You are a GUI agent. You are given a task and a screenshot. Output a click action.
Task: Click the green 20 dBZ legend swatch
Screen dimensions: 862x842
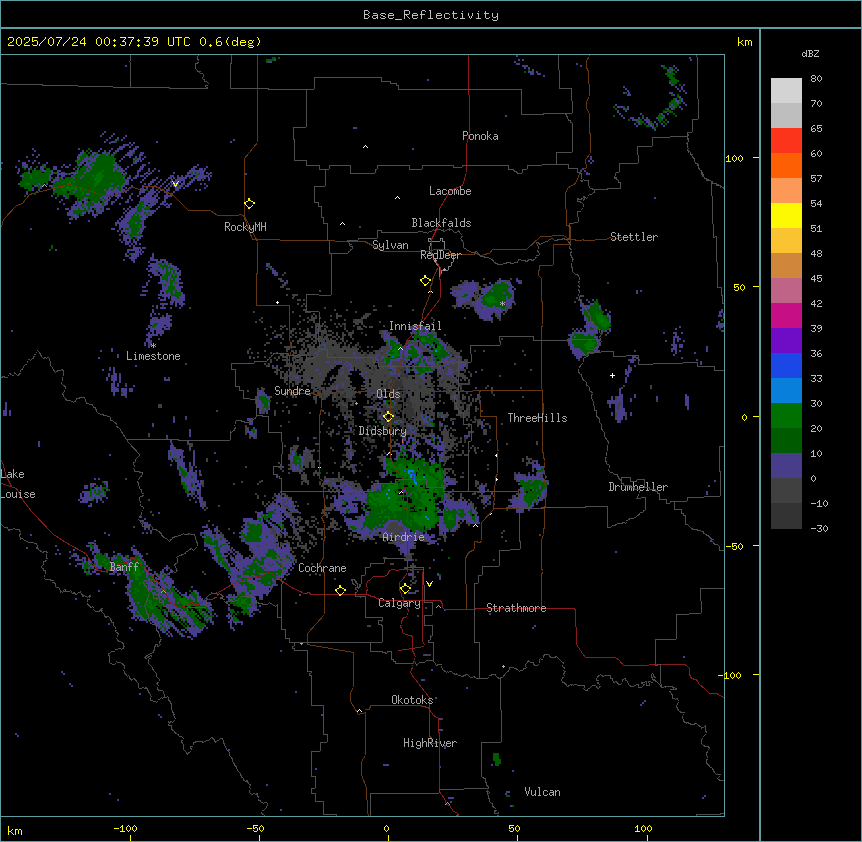(x=786, y=416)
